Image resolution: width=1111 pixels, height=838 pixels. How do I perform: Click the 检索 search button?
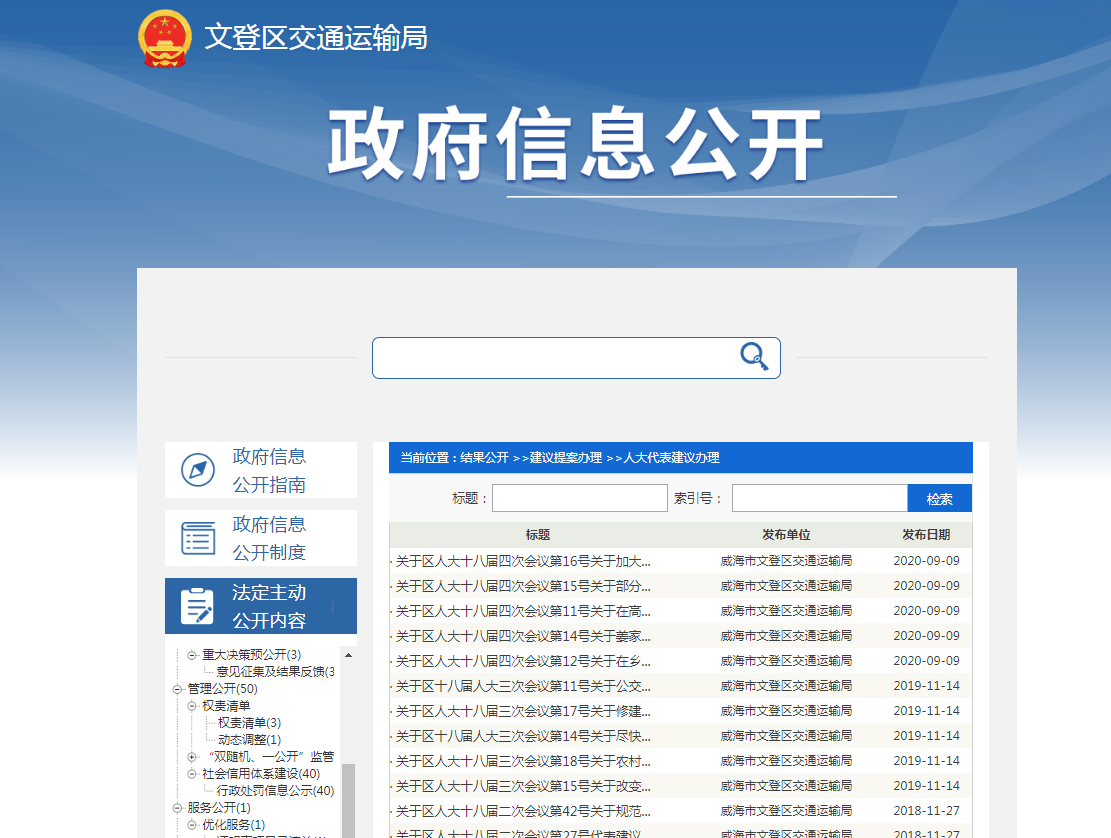(939, 499)
